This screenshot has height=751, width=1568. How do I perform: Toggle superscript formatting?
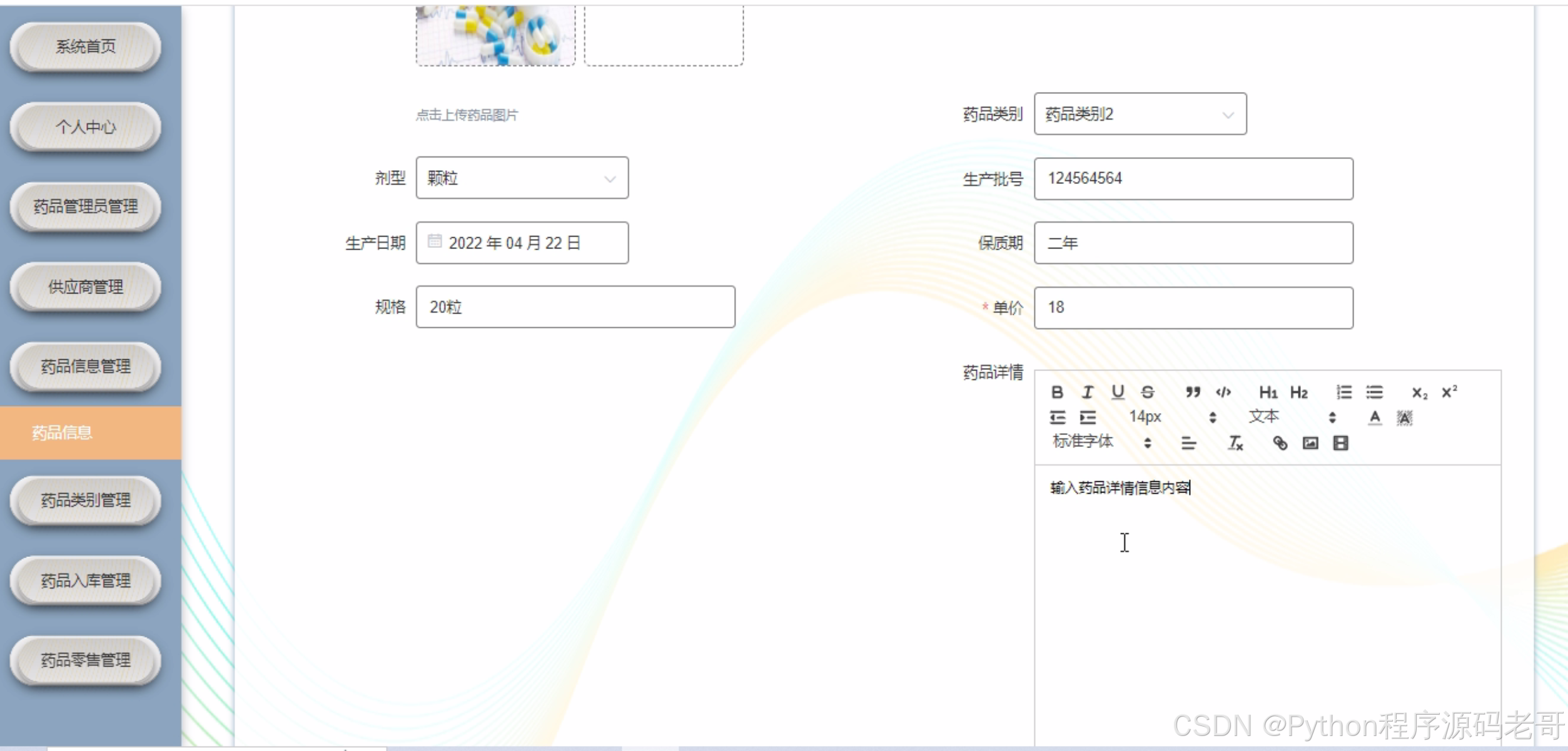click(1449, 392)
